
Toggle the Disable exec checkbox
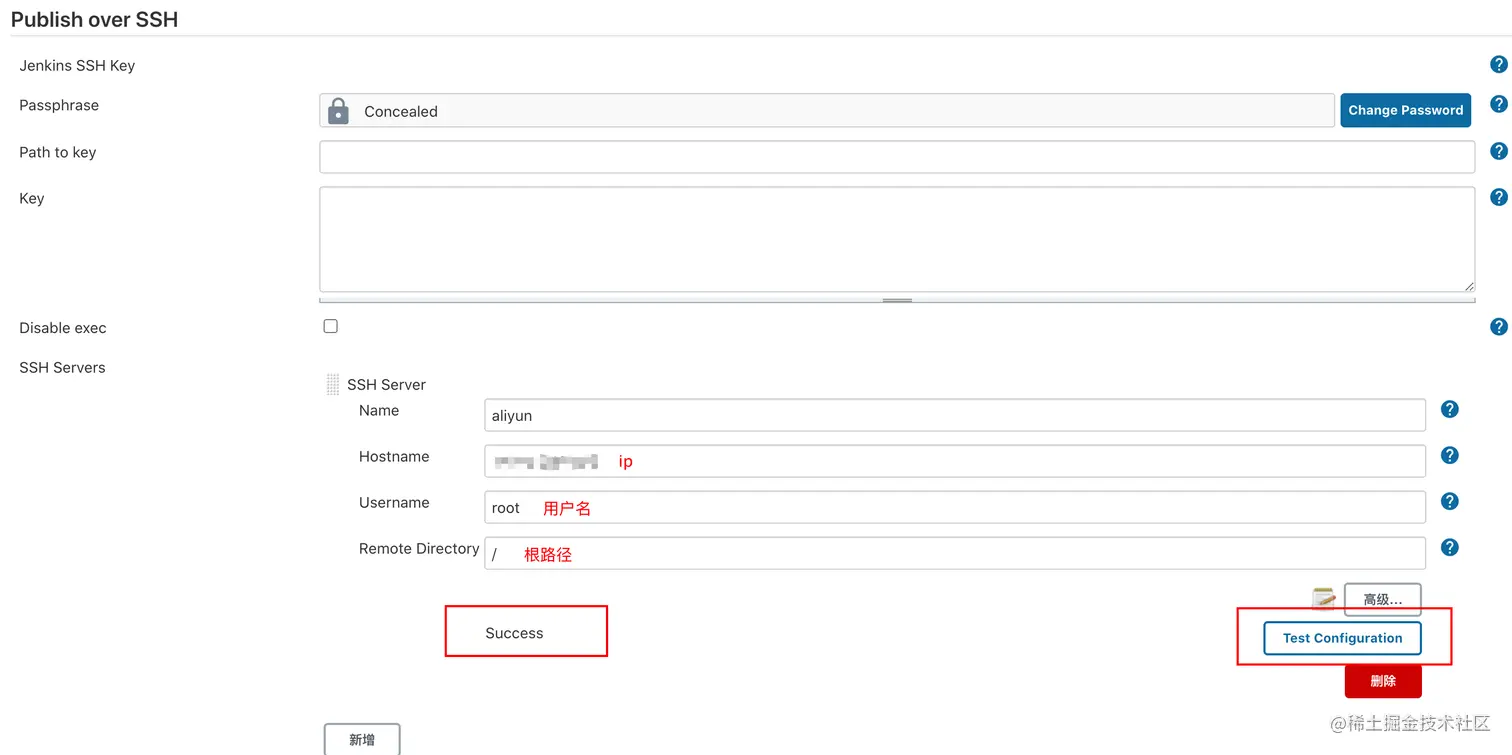[331, 326]
